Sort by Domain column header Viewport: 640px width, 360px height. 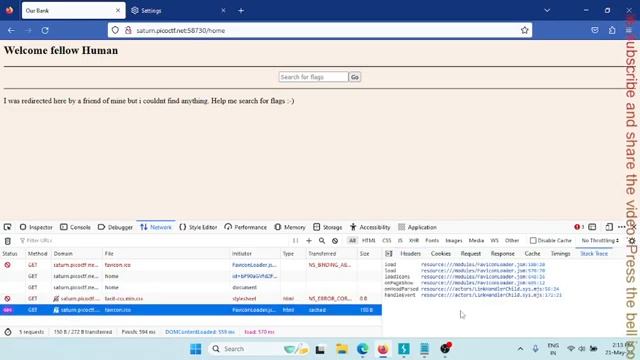[77, 253]
